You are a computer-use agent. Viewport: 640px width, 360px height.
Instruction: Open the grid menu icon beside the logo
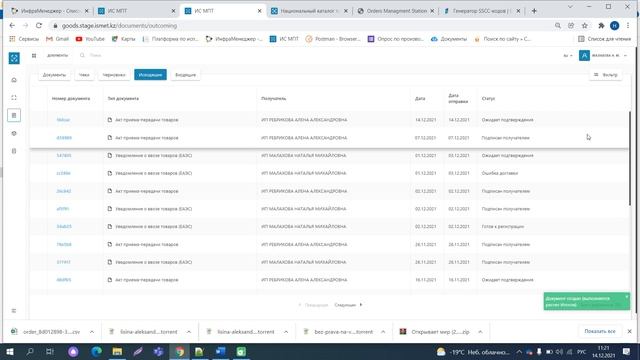tap(34, 56)
